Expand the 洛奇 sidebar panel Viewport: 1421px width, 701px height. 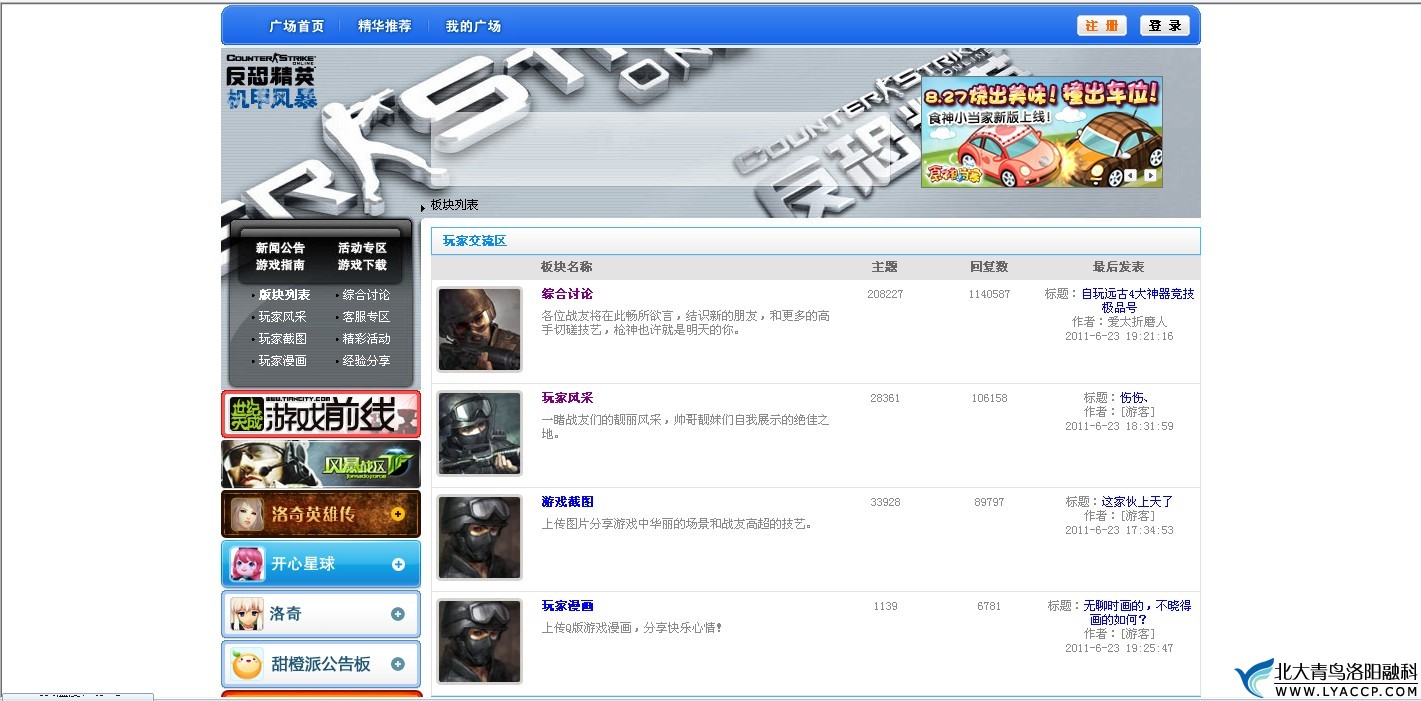coord(398,614)
